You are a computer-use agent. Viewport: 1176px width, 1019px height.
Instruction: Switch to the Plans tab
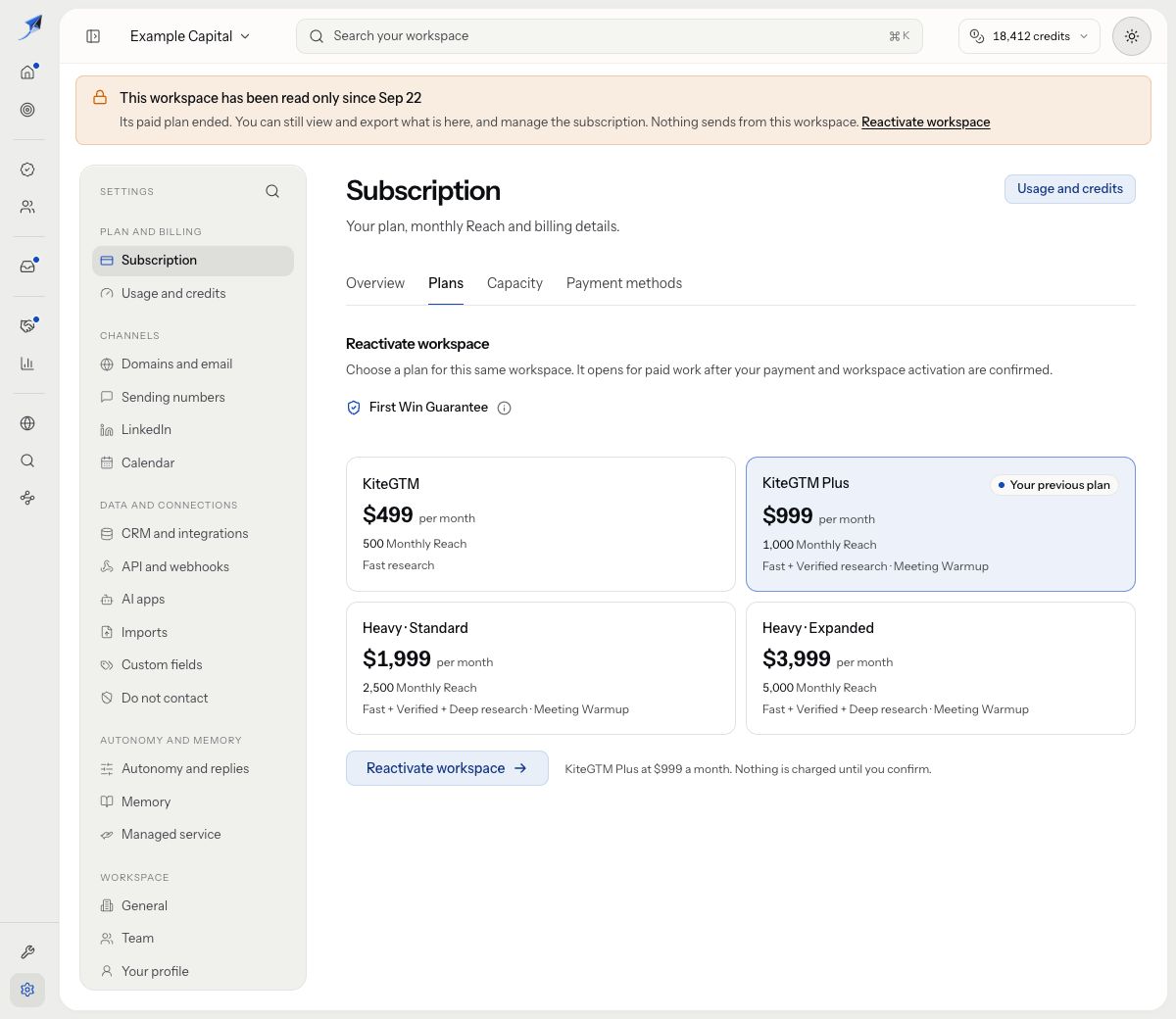(x=446, y=283)
